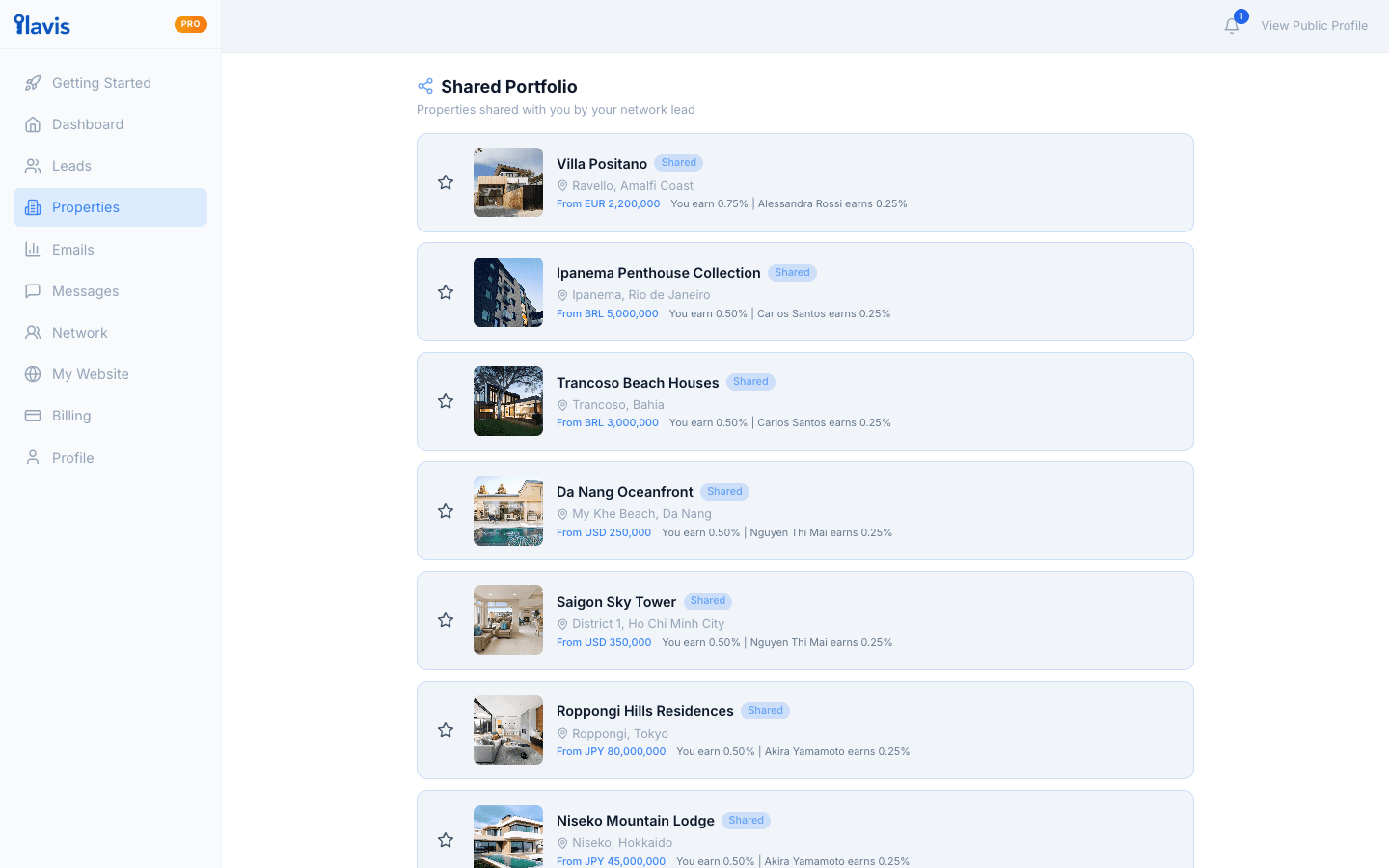
Task: Open notifications via the bell icon
Action: pyautogui.click(x=1232, y=26)
